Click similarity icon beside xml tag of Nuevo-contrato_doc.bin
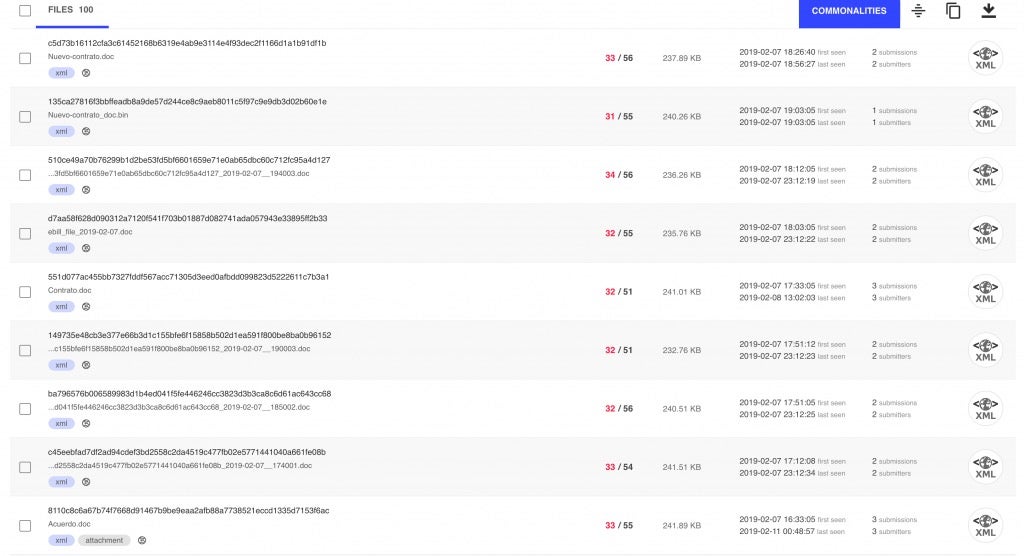This screenshot has width=1024, height=556. tap(86, 131)
